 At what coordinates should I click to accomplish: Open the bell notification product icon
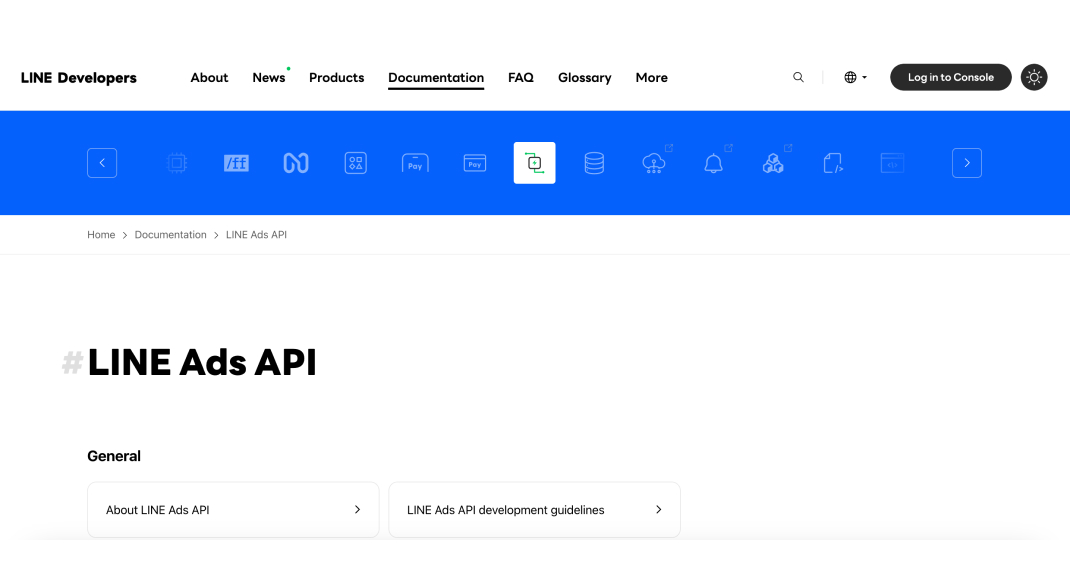pos(713,163)
